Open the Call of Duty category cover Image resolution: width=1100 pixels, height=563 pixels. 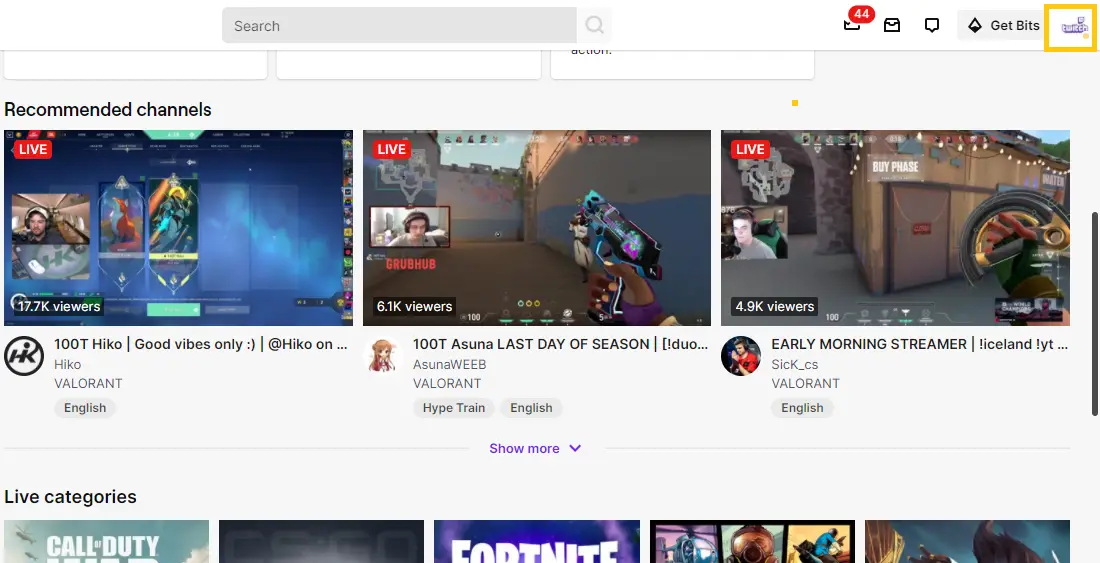(107, 541)
